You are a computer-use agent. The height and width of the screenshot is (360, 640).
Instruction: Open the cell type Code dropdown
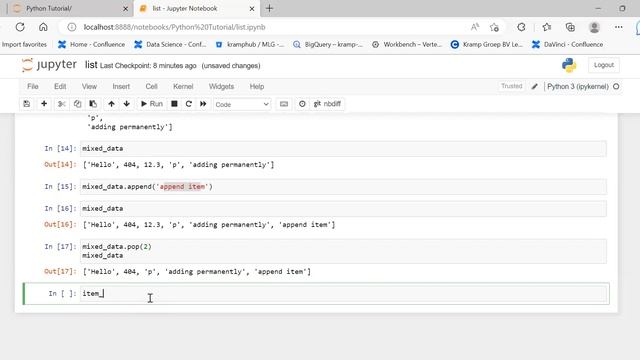242,104
